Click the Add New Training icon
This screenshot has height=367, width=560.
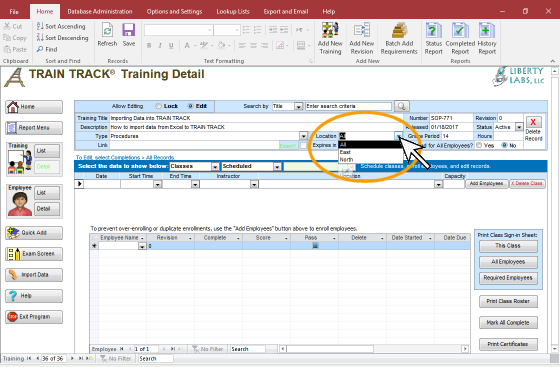click(330, 38)
